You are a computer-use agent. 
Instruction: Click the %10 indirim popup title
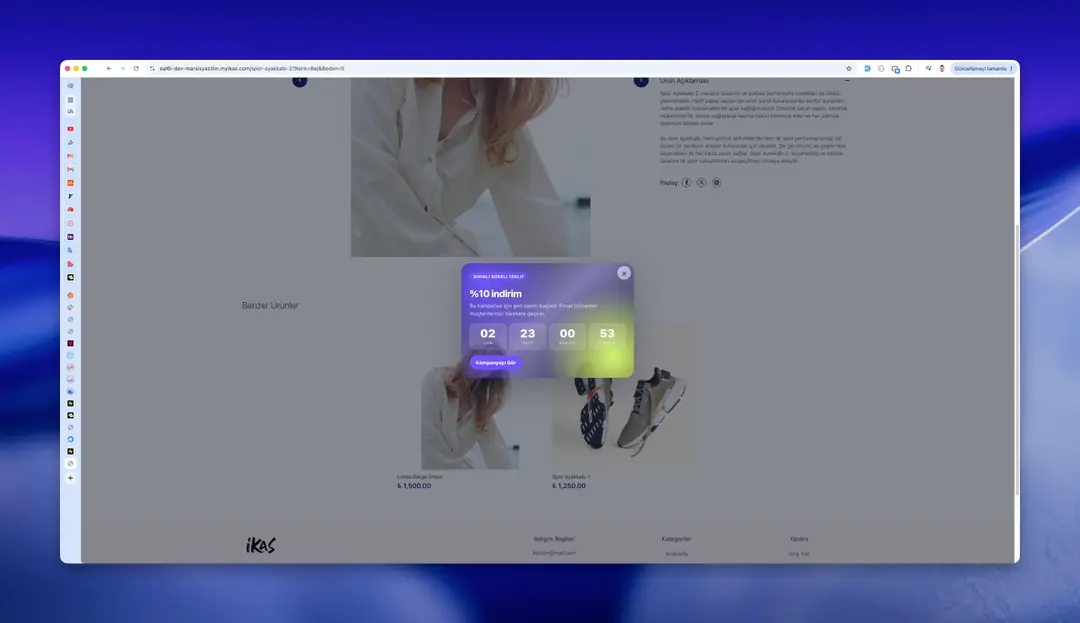[x=495, y=294]
